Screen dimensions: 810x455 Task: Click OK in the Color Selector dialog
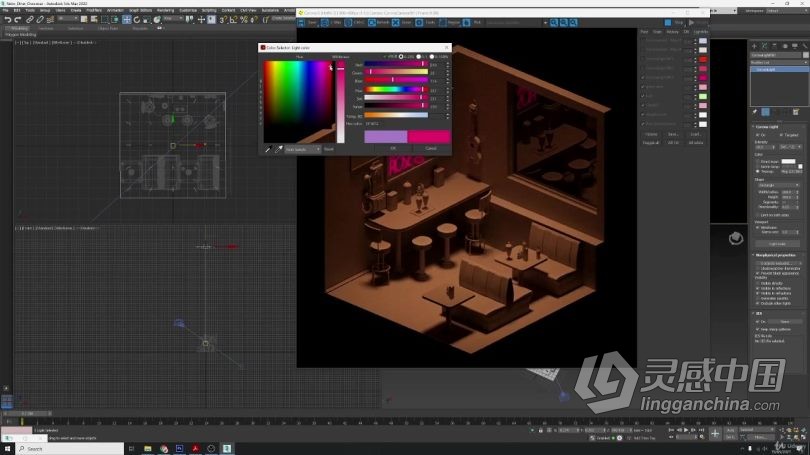click(393, 149)
